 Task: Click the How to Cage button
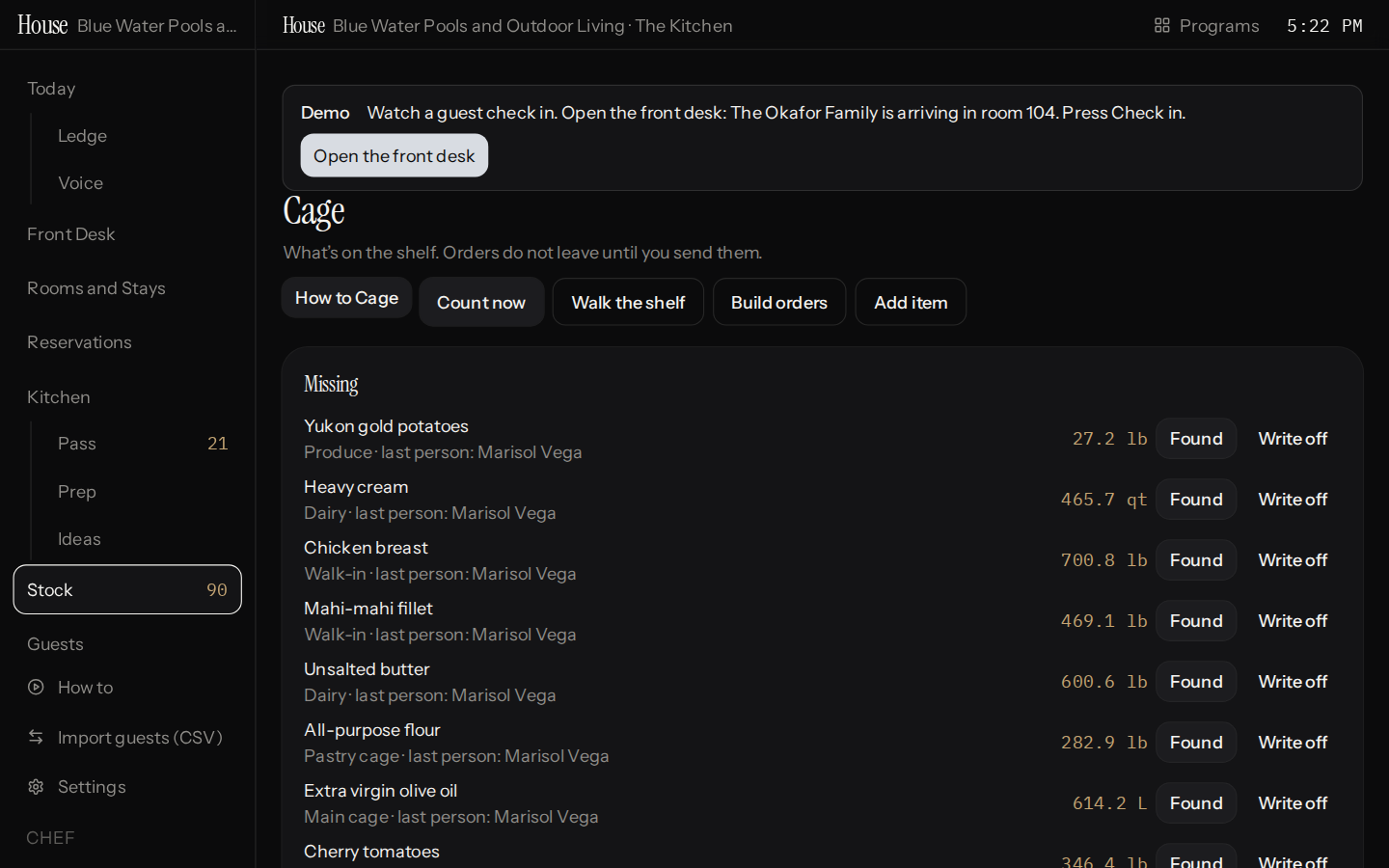click(x=346, y=298)
